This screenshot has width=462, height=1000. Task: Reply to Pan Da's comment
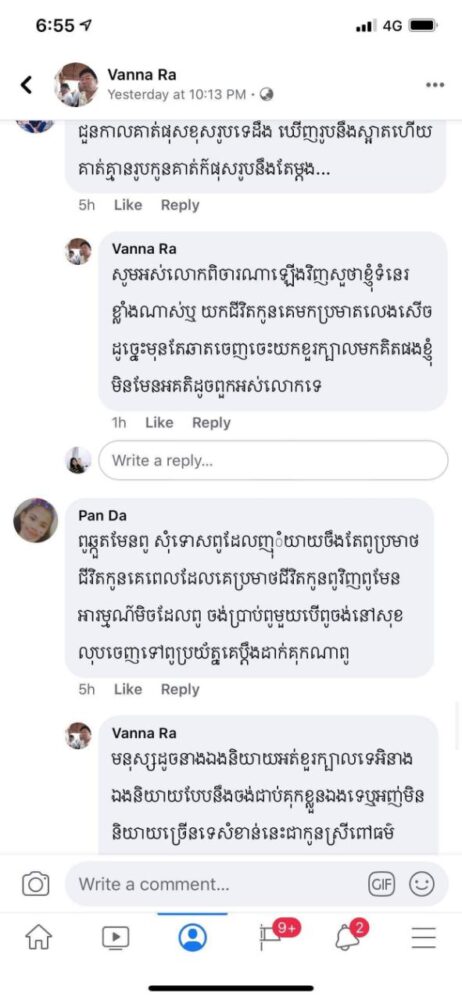[180, 689]
